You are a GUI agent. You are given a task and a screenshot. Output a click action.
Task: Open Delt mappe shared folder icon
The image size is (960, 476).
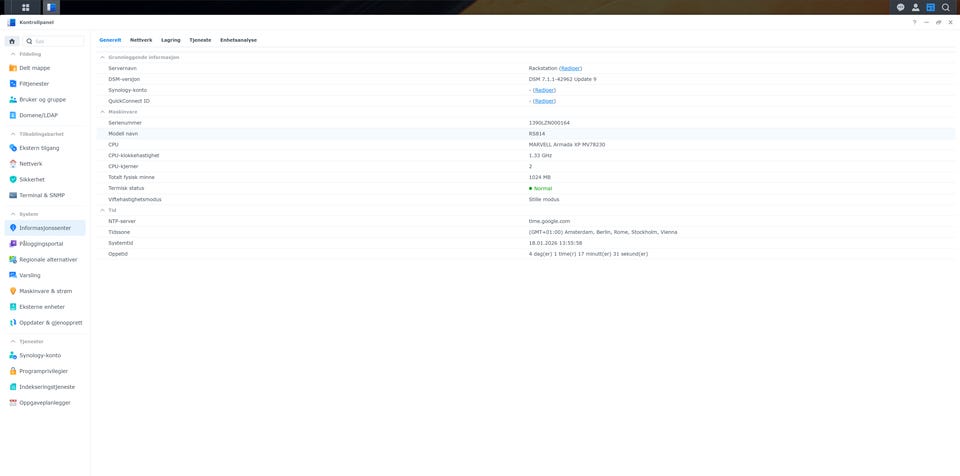[x=13, y=68]
